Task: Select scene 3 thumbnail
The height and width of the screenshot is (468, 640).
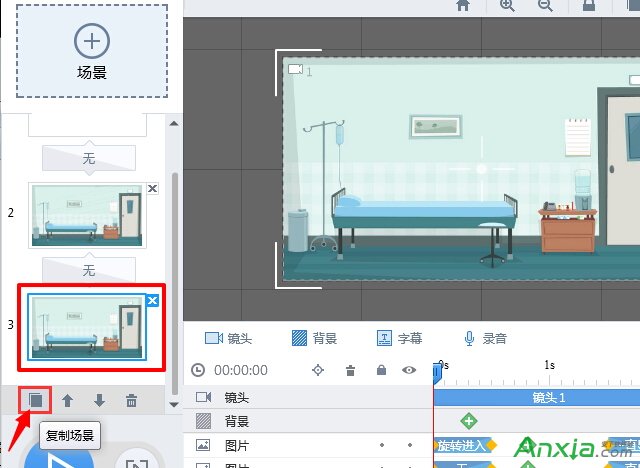Action: tap(87, 327)
